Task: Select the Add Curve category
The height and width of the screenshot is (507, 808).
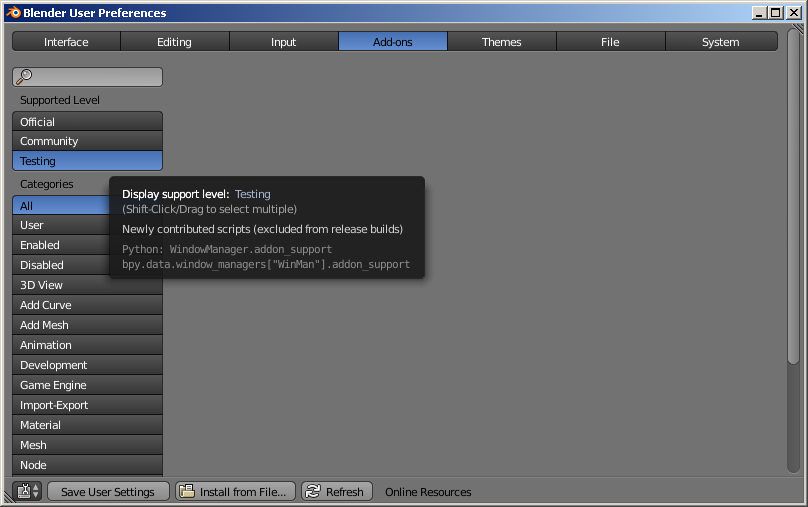Action: pyautogui.click(x=87, y=305)
